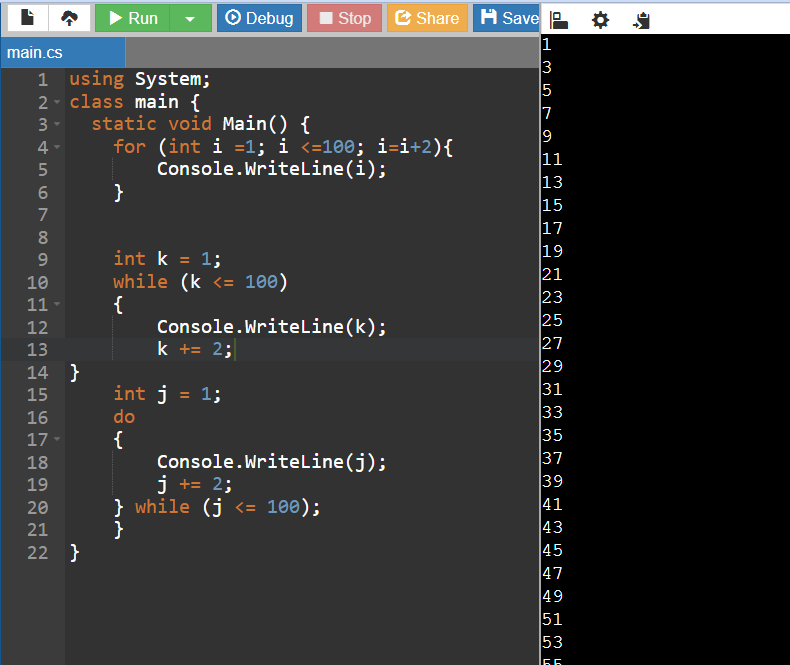Click line number 13 in the gutter
Viewport: 790px width, 665px height.
[x=38, y=350]
